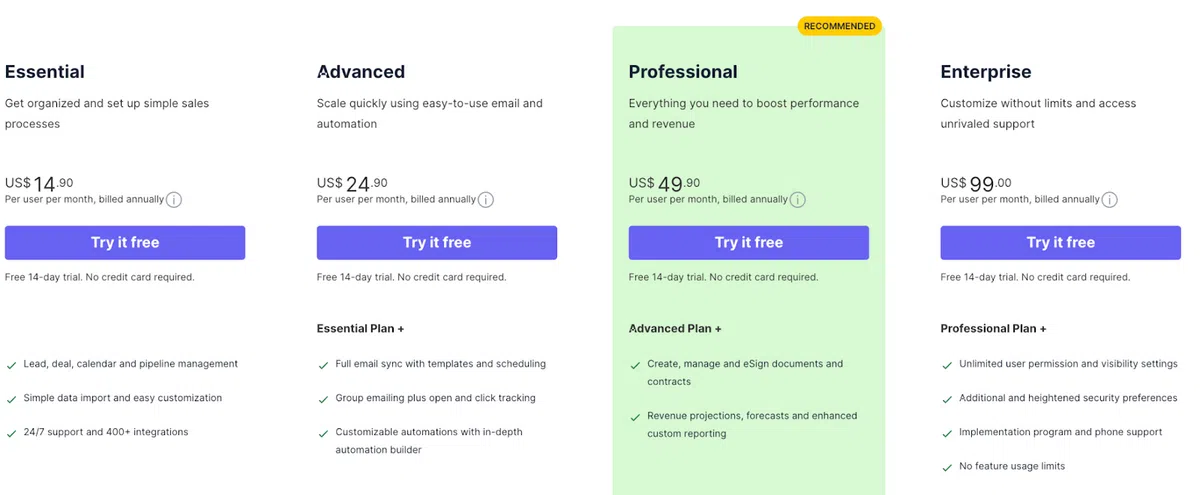Screen dimensions: 1200x495
Task: Click checkmark beside Implementation program and phone support
Action: pos(947,433)
